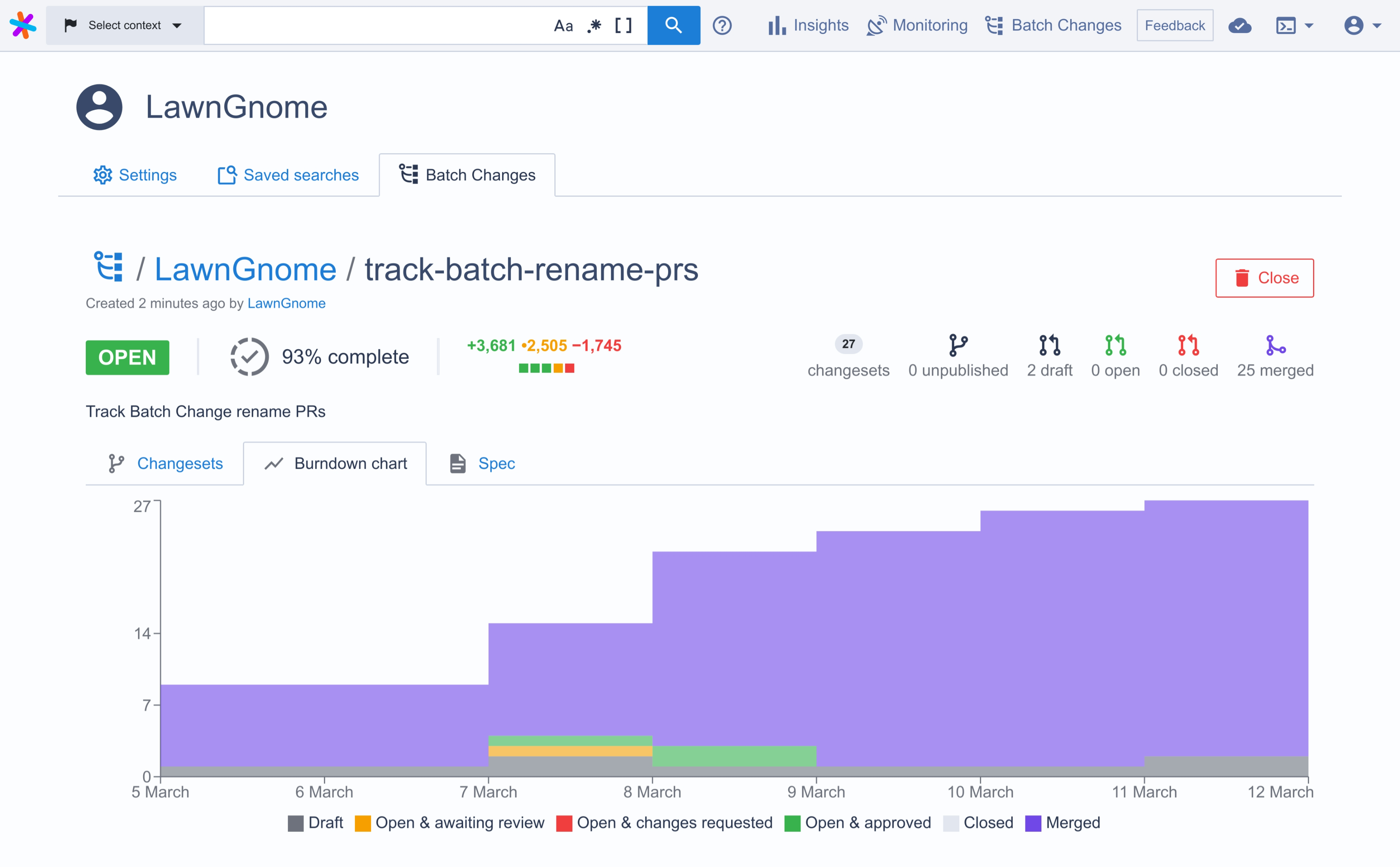Click the blue search magnifier button

tap(673, 25)
